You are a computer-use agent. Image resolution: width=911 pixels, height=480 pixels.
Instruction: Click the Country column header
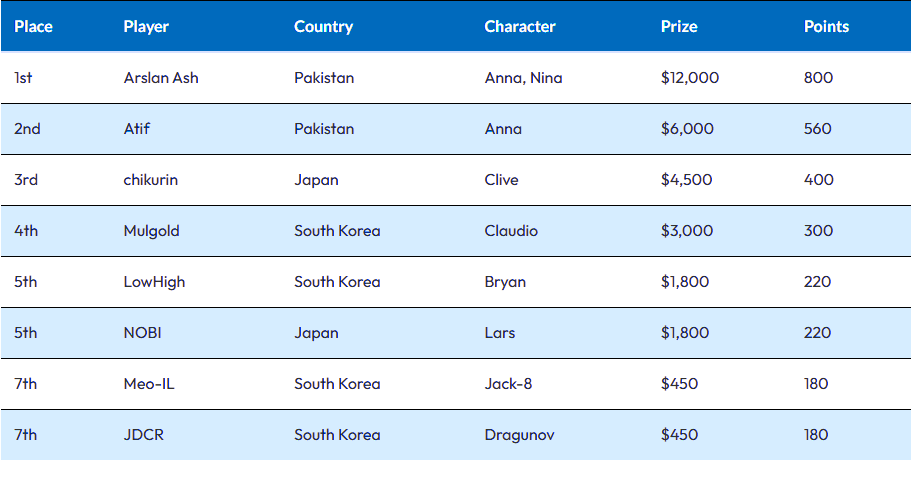(x=323, y=27)
